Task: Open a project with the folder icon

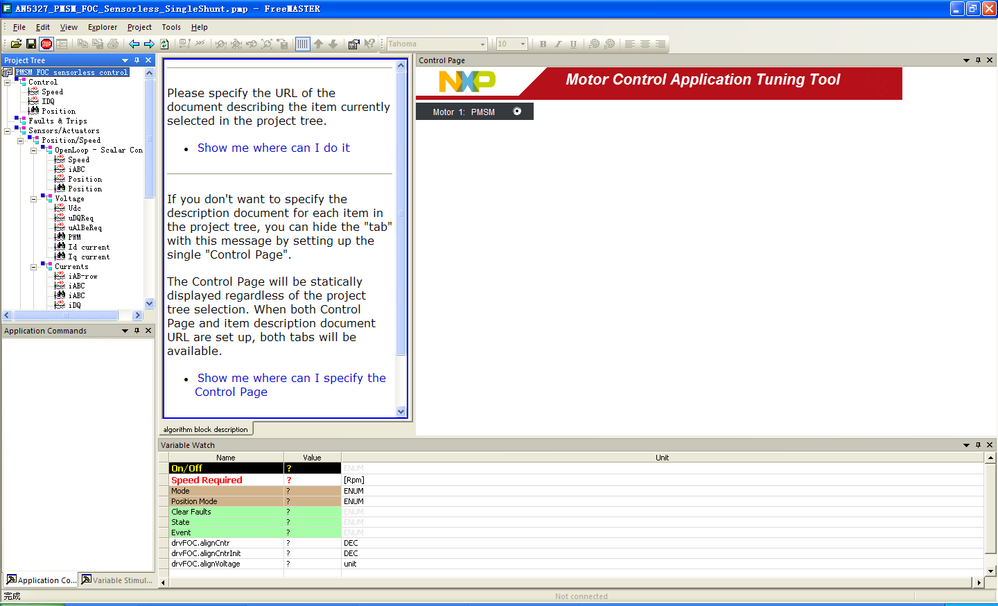Action: (x=16, y=44)
